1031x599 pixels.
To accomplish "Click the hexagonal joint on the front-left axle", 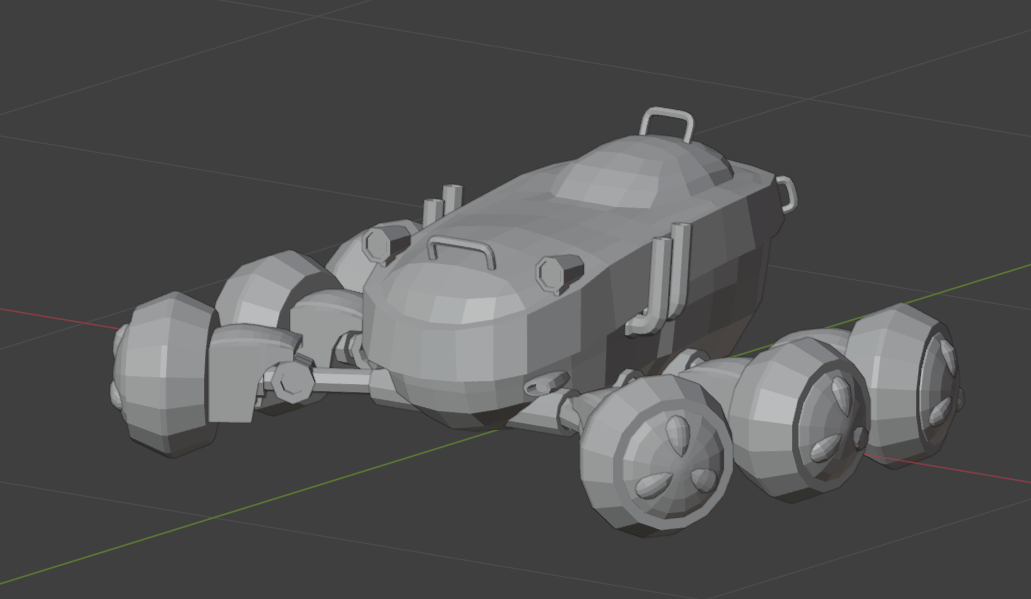I will coord(291,381).
